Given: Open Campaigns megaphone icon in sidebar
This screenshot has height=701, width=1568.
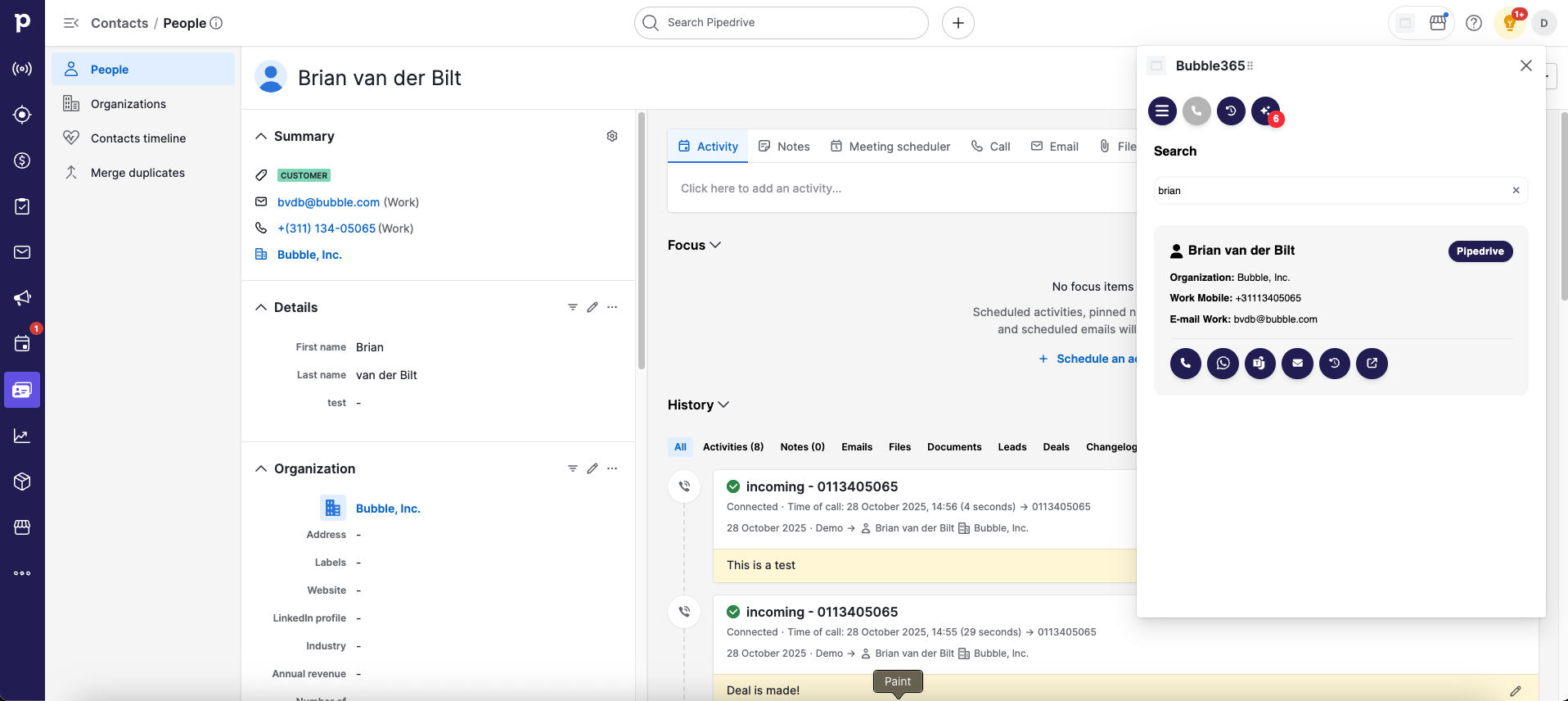Looking at the screenshot, I should (x=22, y=298).
